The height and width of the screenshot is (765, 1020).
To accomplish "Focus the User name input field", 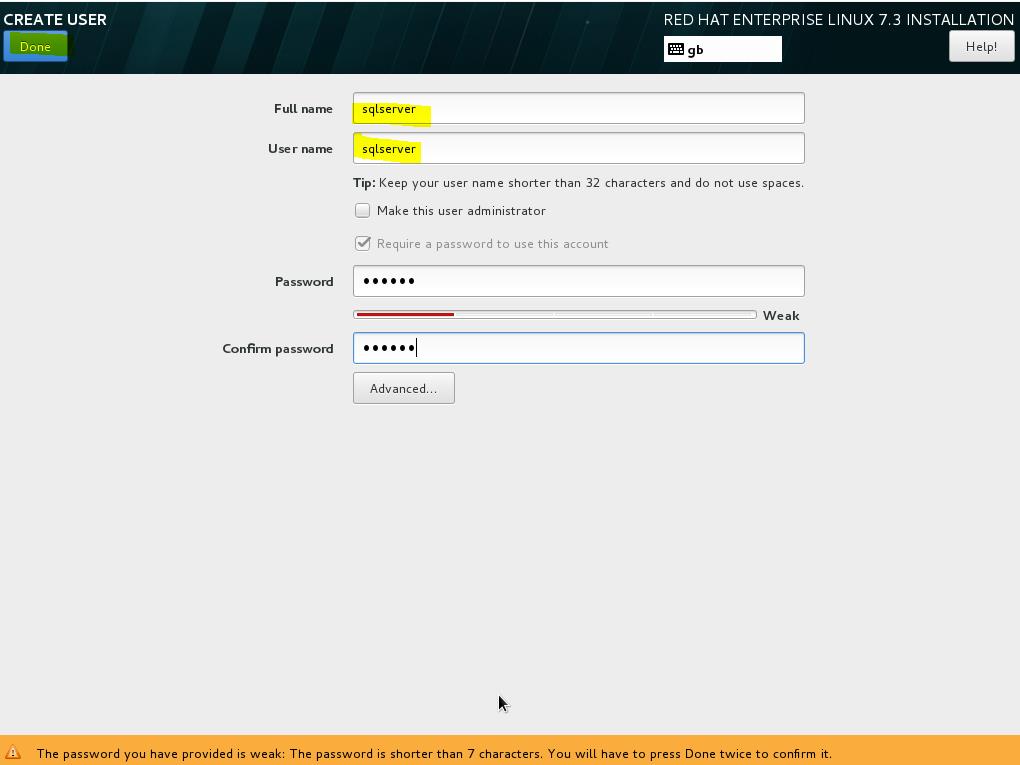I will pos(578,148).
